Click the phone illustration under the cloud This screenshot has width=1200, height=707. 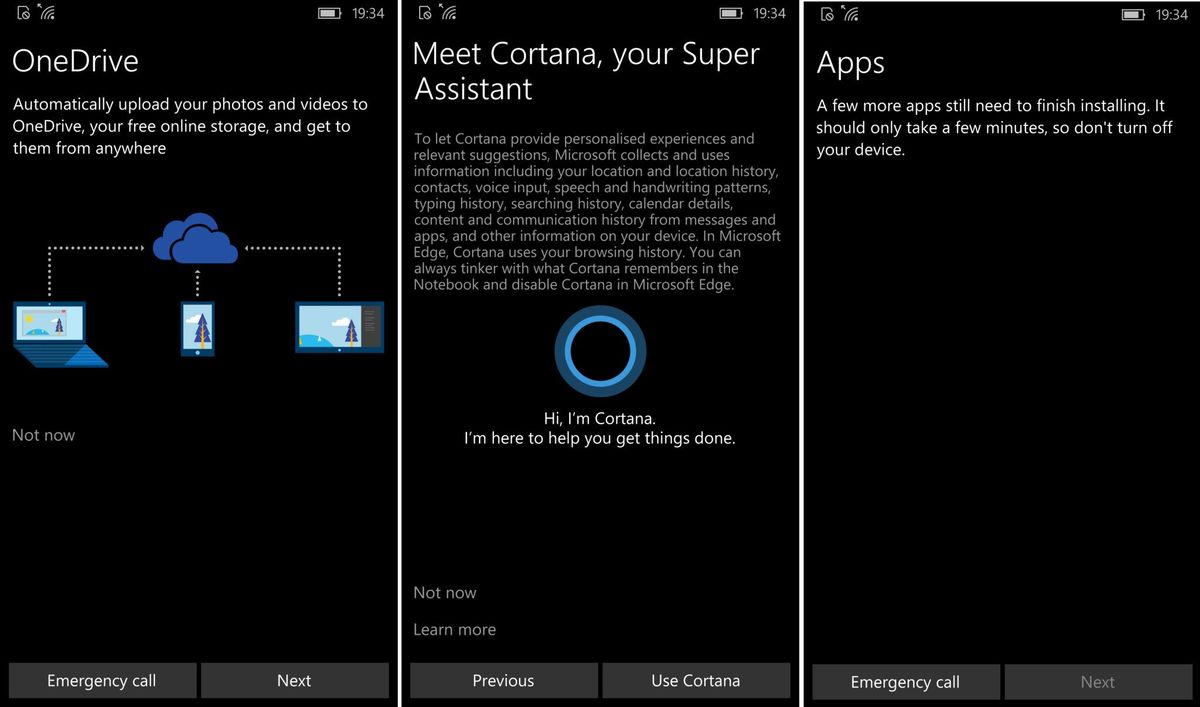[196, 330]
